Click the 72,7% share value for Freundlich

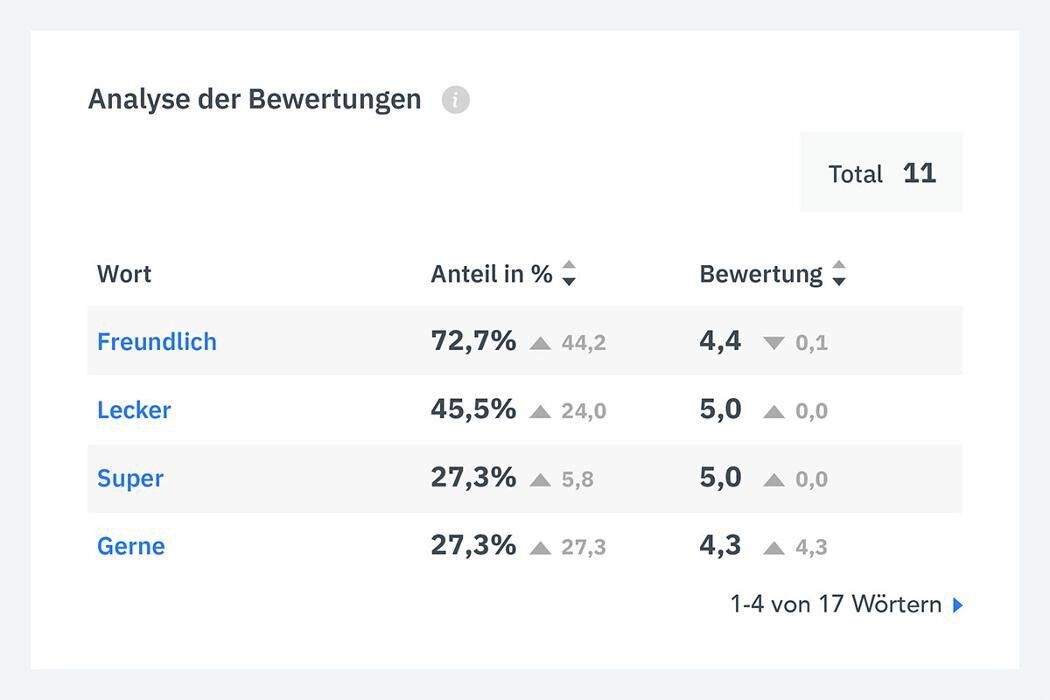[473, 341]
